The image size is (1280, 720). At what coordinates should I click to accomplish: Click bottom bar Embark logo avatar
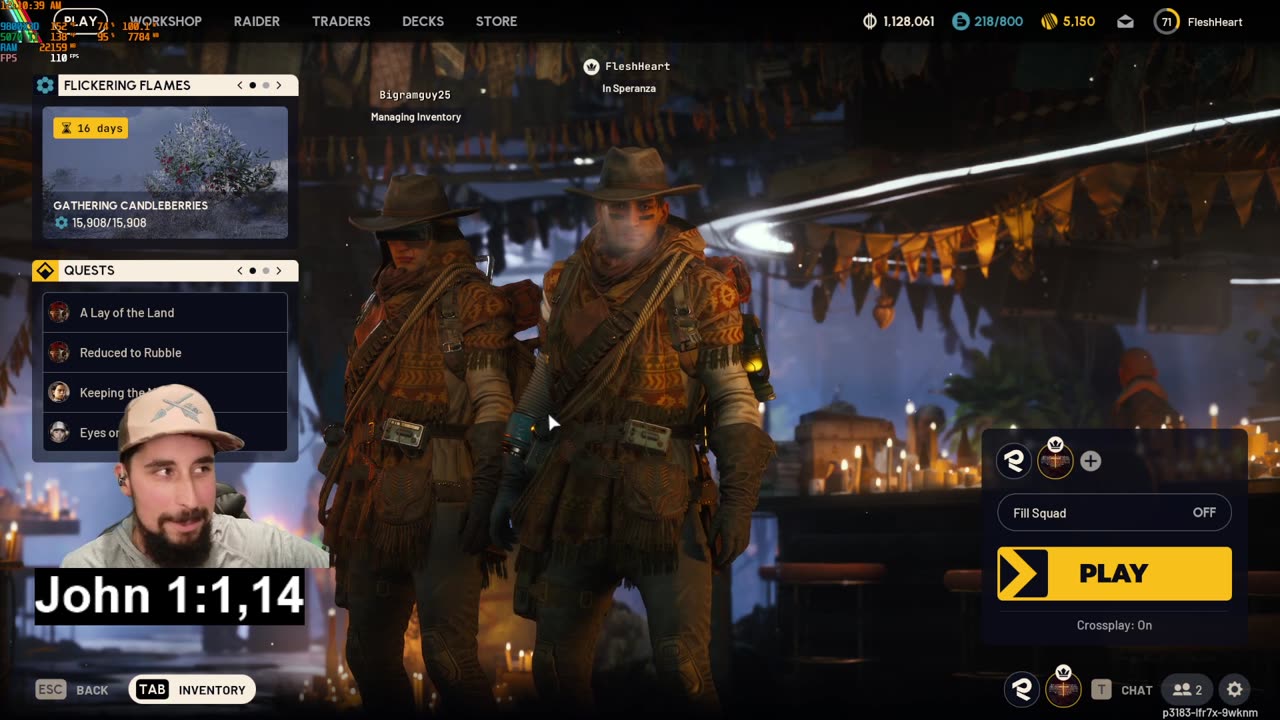pyautogui.click(x=1021, y=688)
